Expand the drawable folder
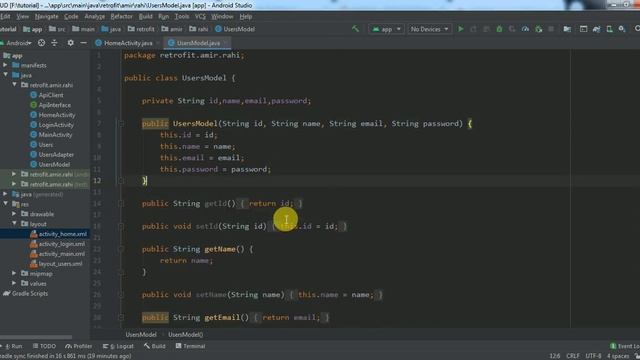The height and width of the screenshot is (360, 640). (14, 214)
